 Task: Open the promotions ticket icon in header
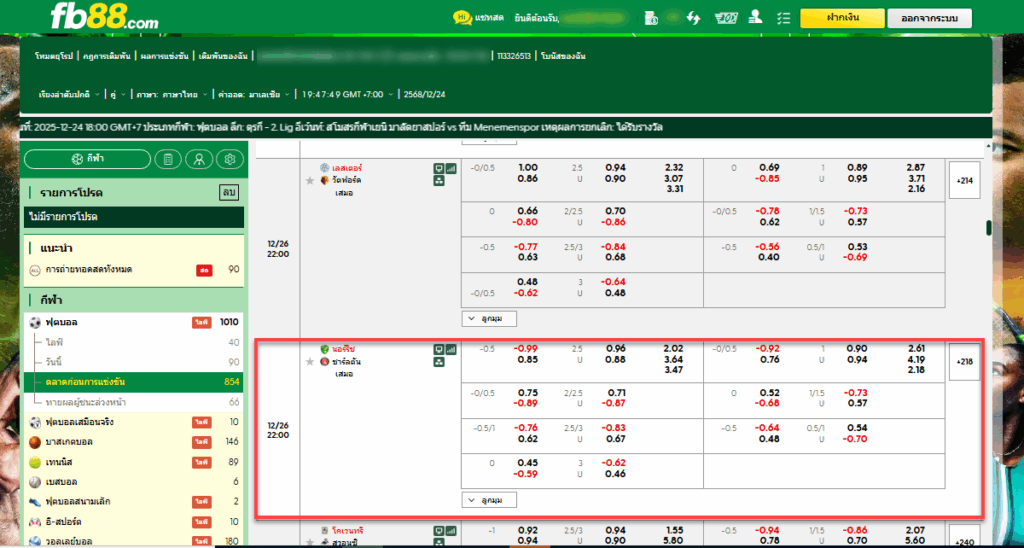(x=726, y=18)
